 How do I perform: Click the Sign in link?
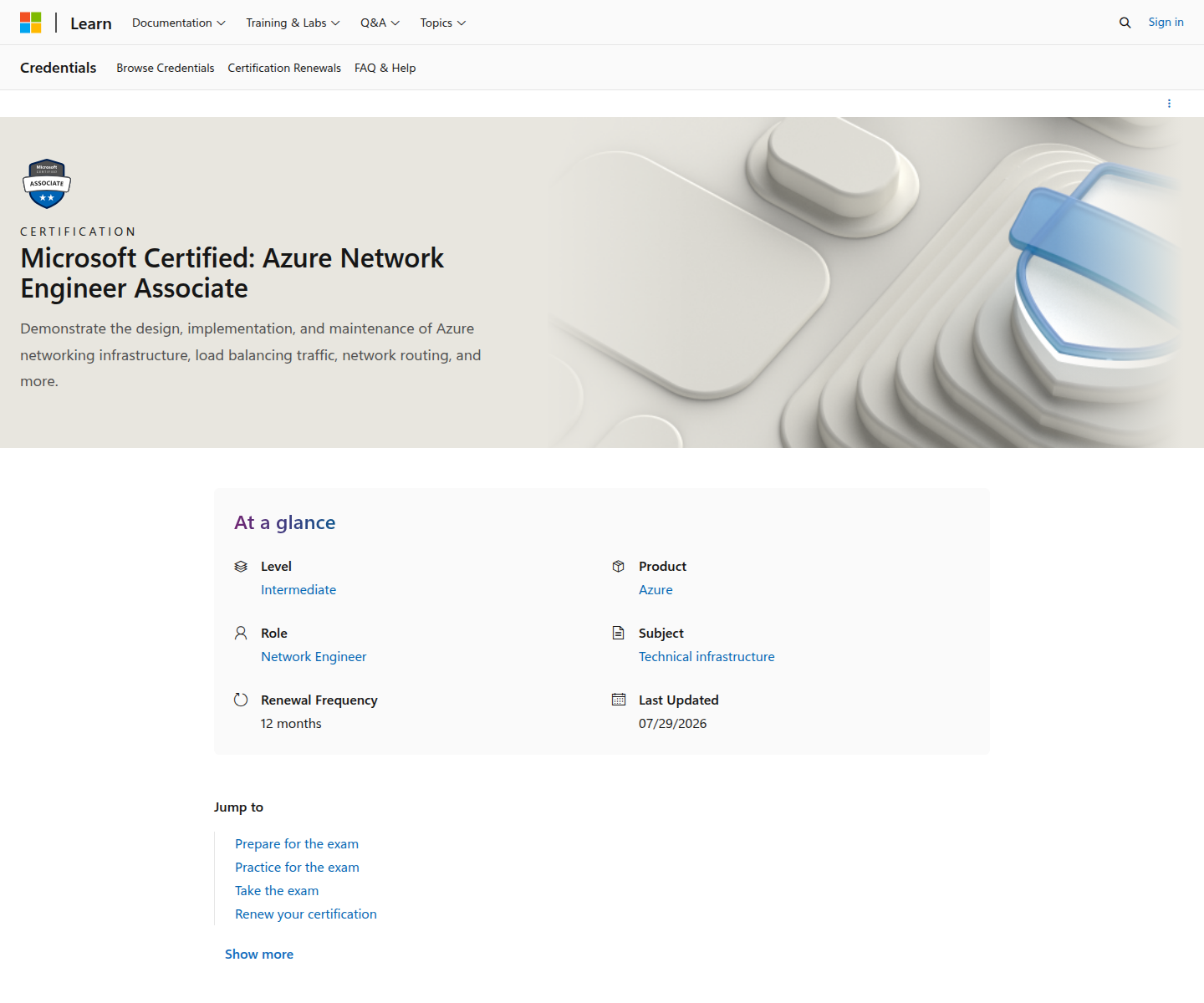(x=1166, y=22)
